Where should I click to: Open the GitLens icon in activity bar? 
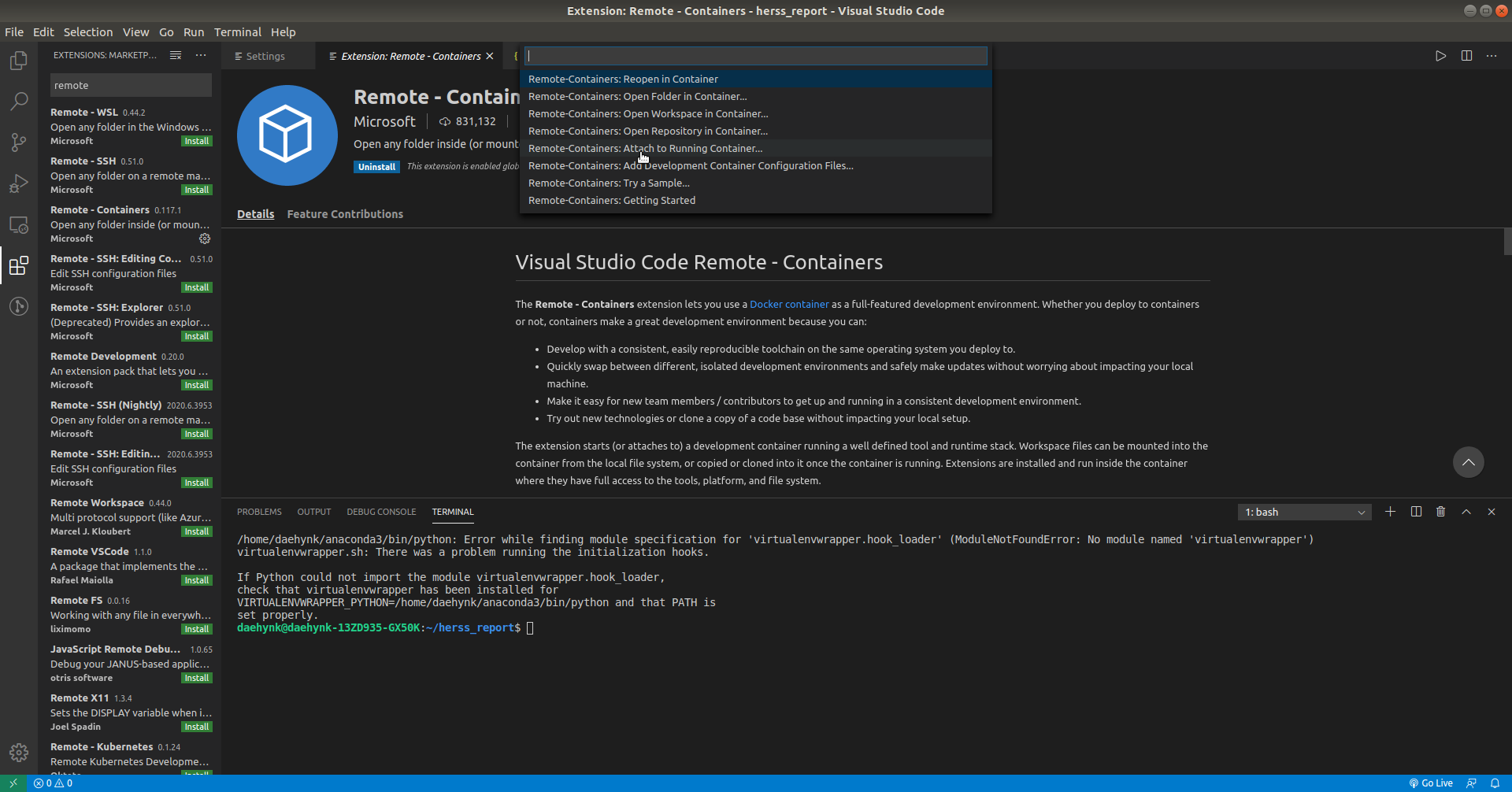(x=19, y=306)
